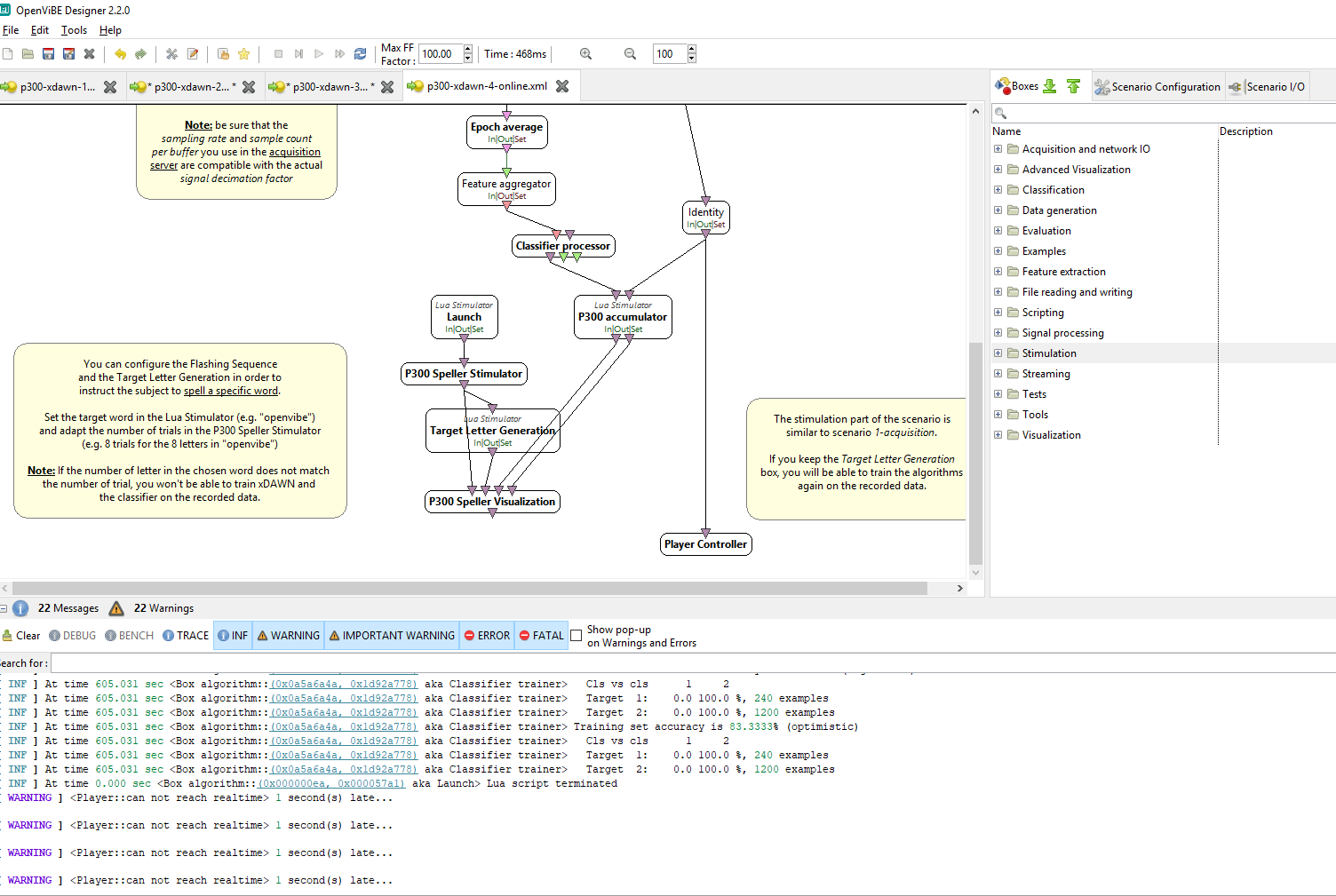Toggle the TRACE log level
Image resolution: width=1336 pixels, height=896 pixels.
186,636
